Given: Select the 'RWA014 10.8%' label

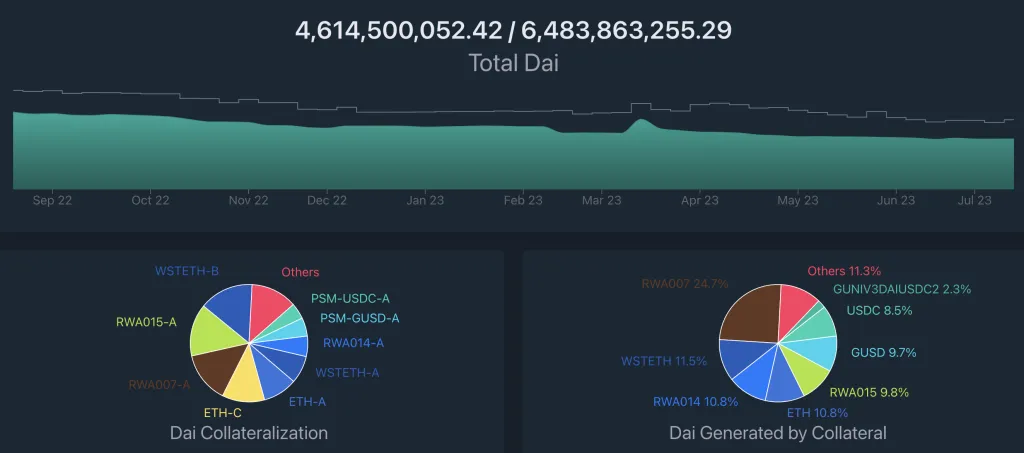Looking at the screenshot, I should (x=696, y=401).
